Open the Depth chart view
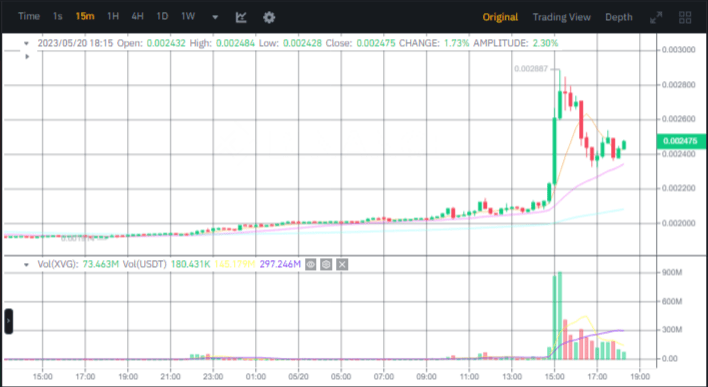 click(x=619, y=17)
